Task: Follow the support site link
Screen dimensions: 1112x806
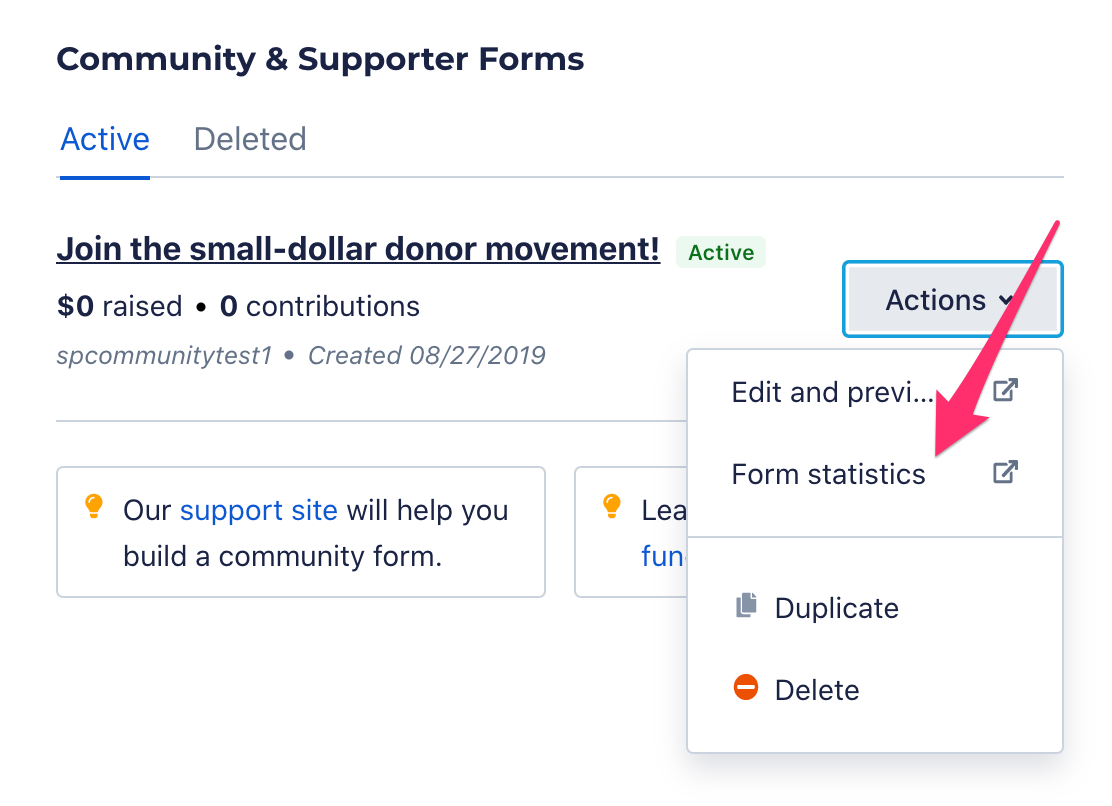Action: tap(259, 510)
